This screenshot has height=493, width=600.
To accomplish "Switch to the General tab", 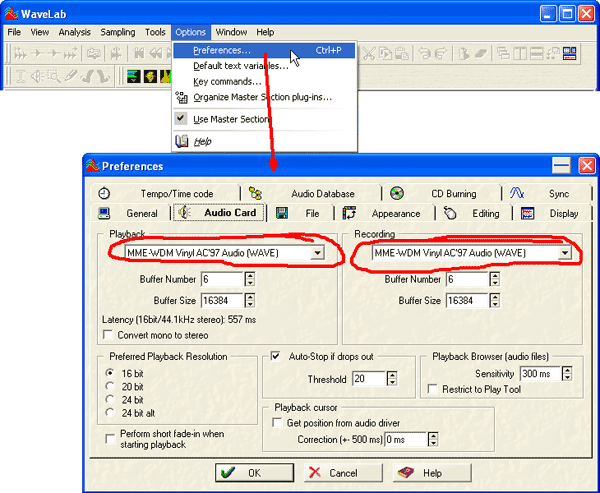I will [132, 213].
